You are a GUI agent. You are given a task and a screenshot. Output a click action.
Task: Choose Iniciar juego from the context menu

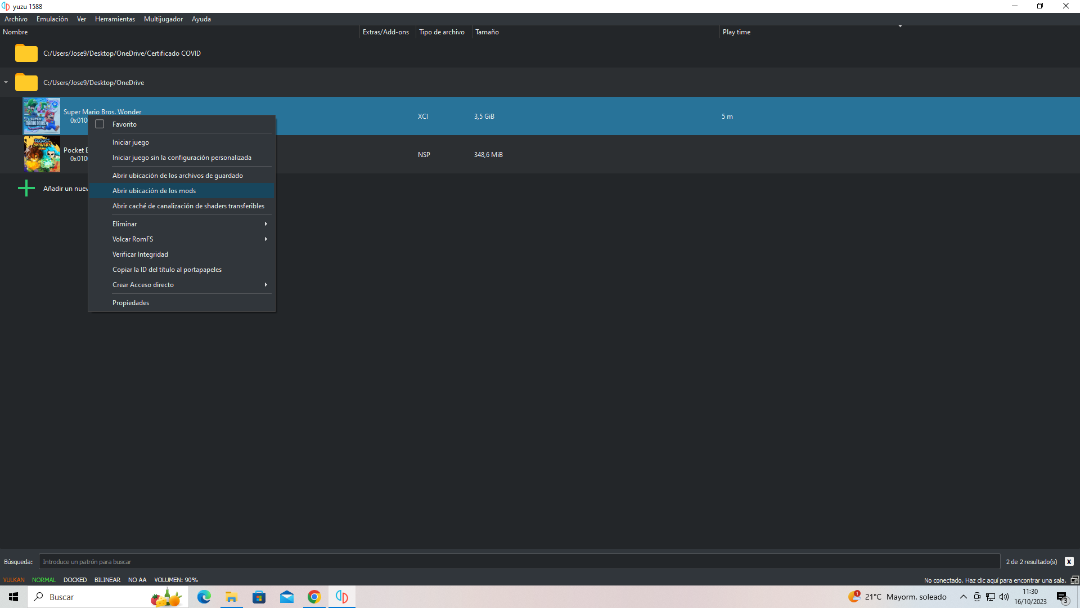[x=131, y=143]
